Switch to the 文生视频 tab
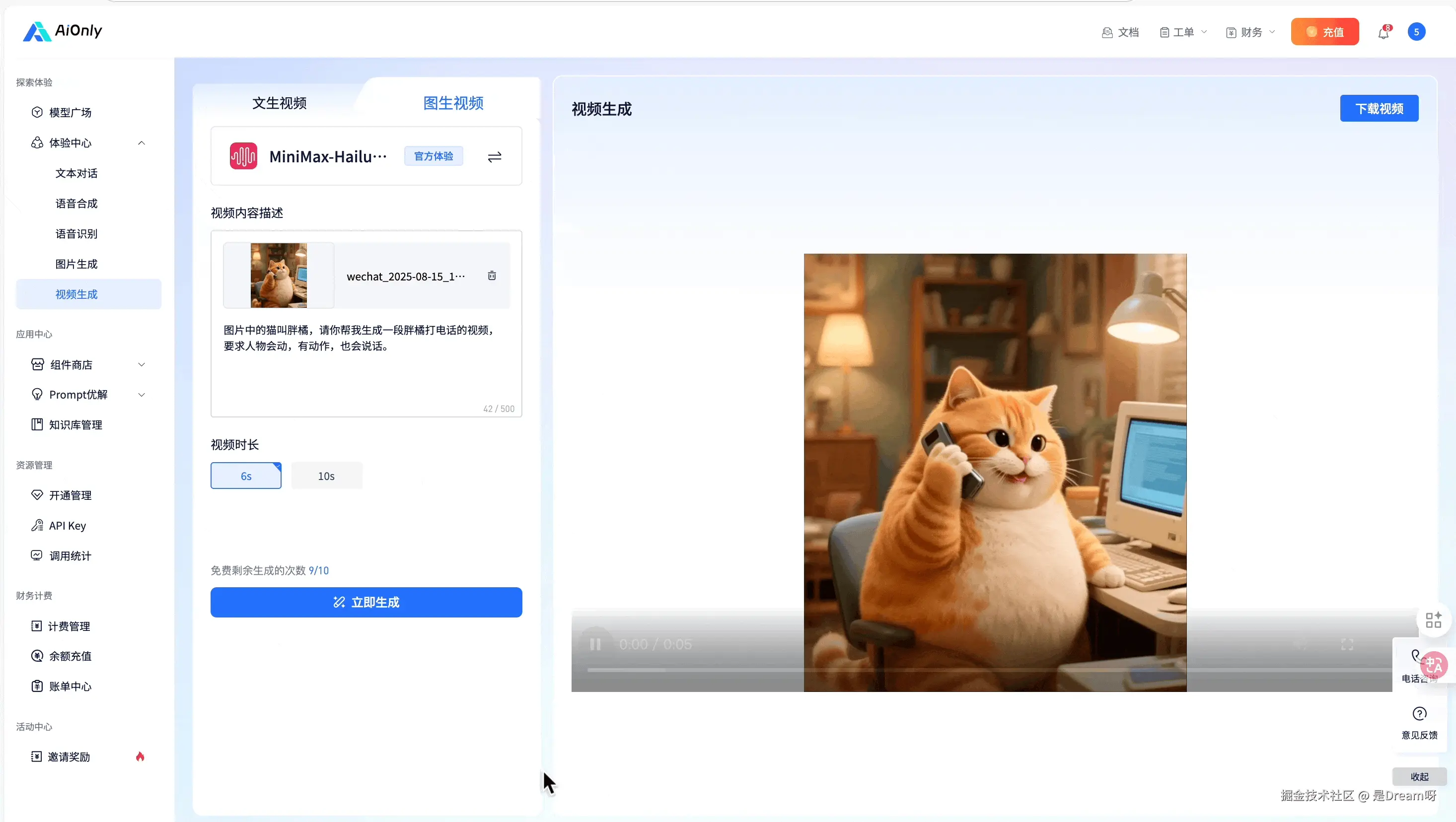 pos(279,103)
